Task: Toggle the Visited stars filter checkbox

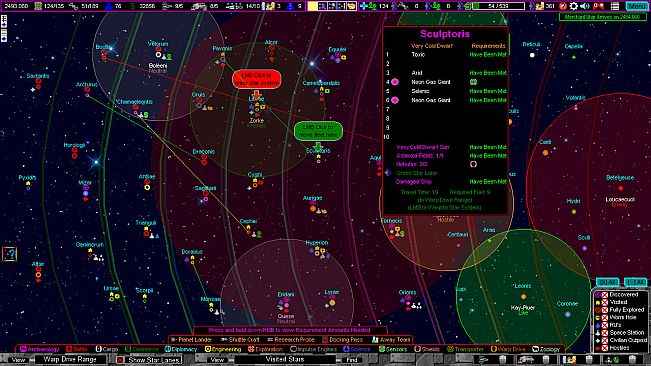Action: coord(605,302)
